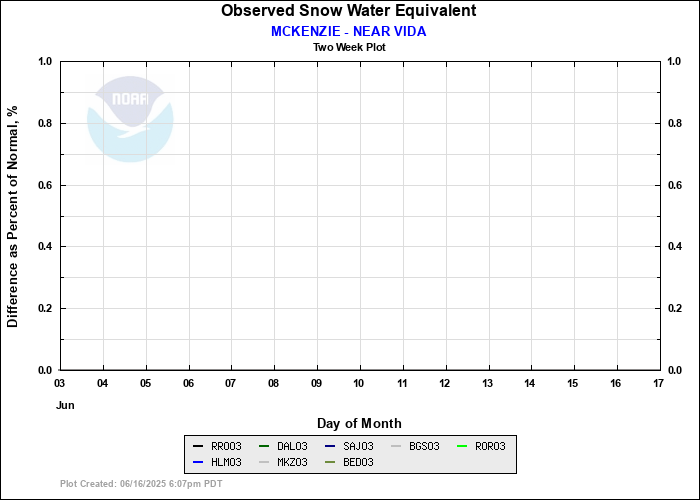Click the right axis 0.6 value

[x=675, y=185]
